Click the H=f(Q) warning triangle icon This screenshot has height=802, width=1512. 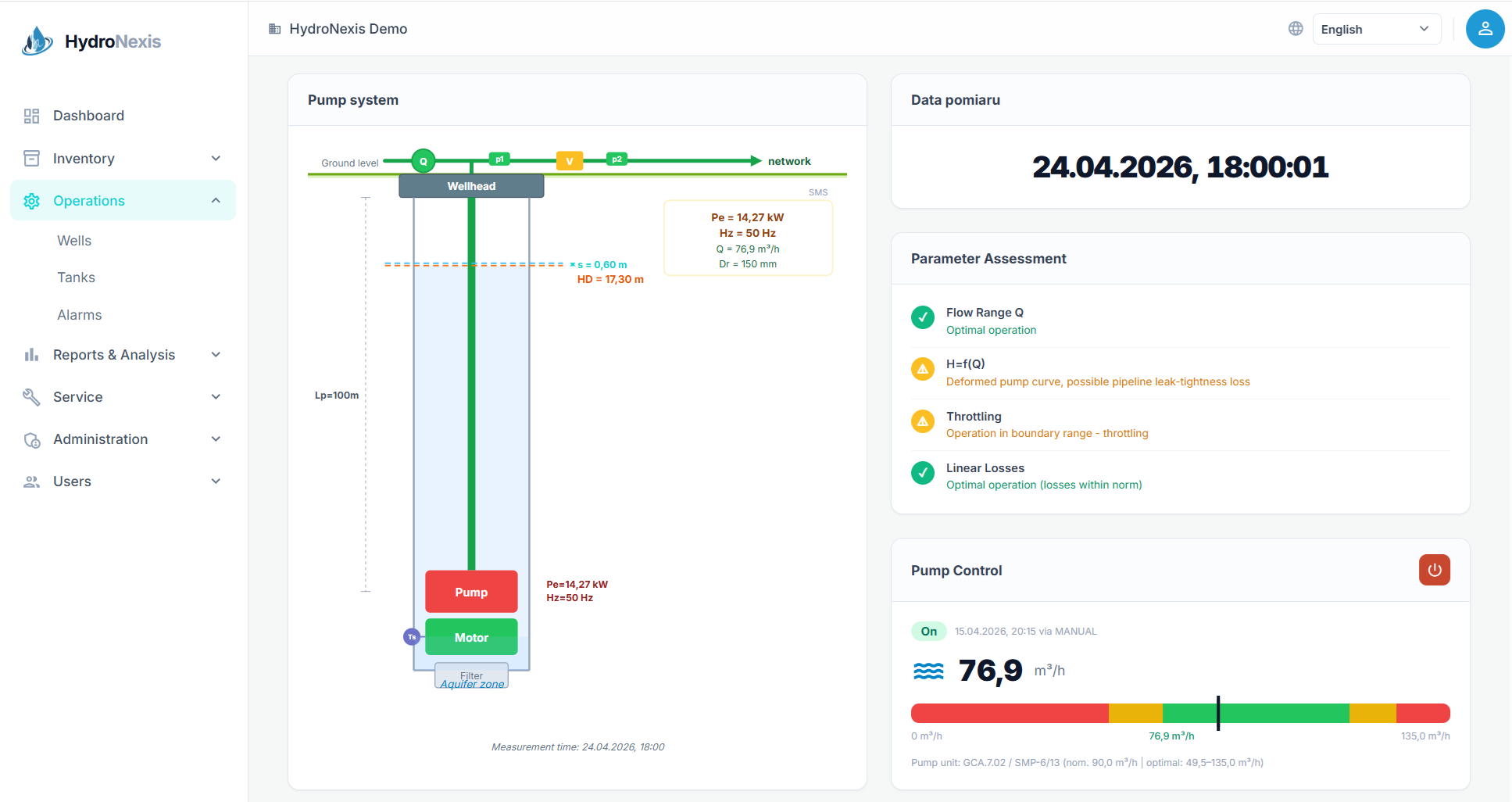(923, 369)
